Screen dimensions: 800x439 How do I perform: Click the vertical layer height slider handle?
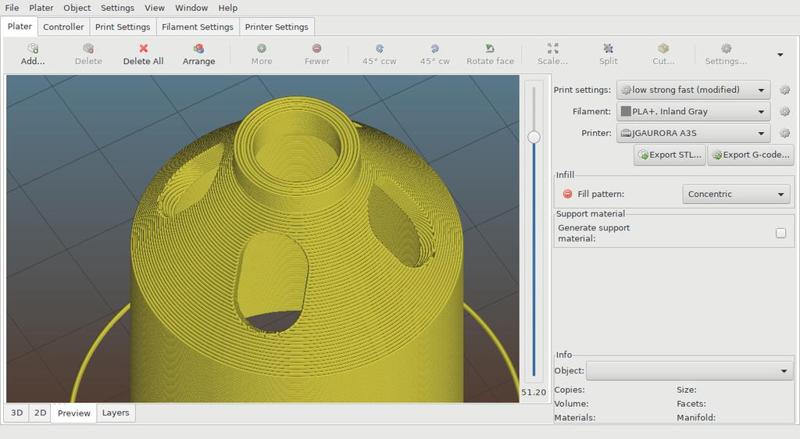pyautogui.click(x=534, y=137)
